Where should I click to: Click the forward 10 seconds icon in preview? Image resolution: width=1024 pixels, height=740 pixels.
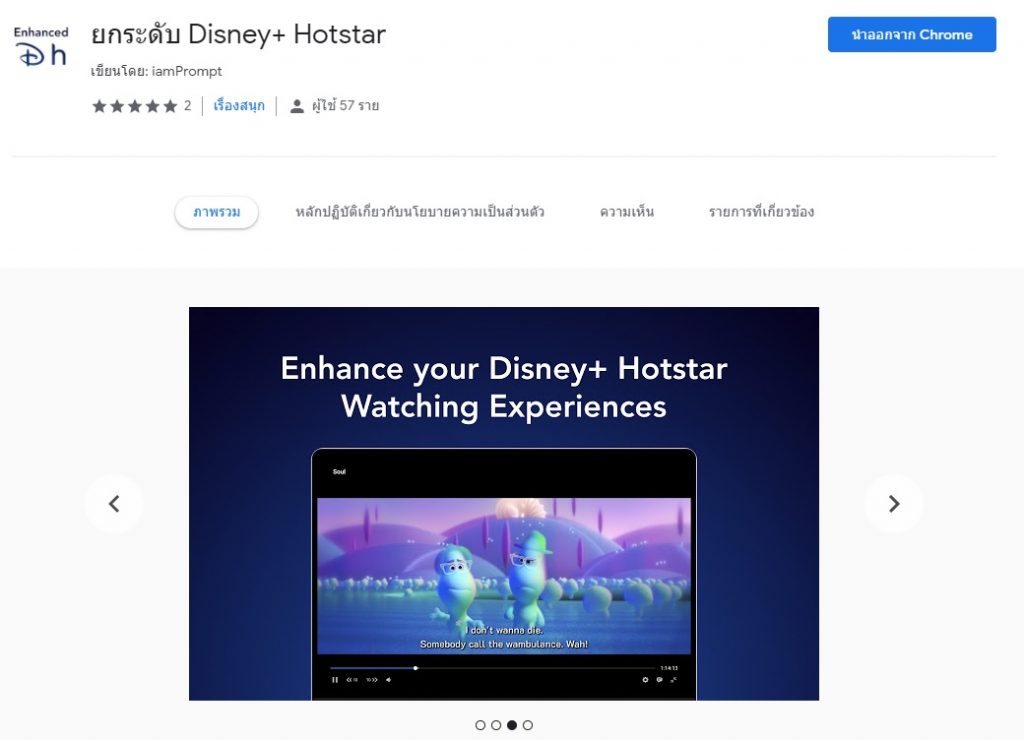372,680
